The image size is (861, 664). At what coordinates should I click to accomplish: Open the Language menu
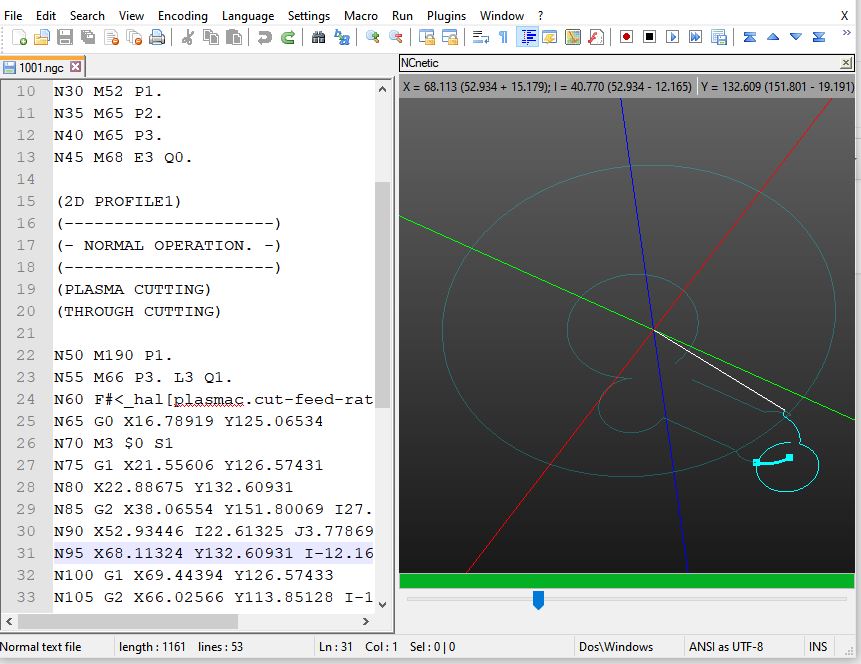click(248, 15)
